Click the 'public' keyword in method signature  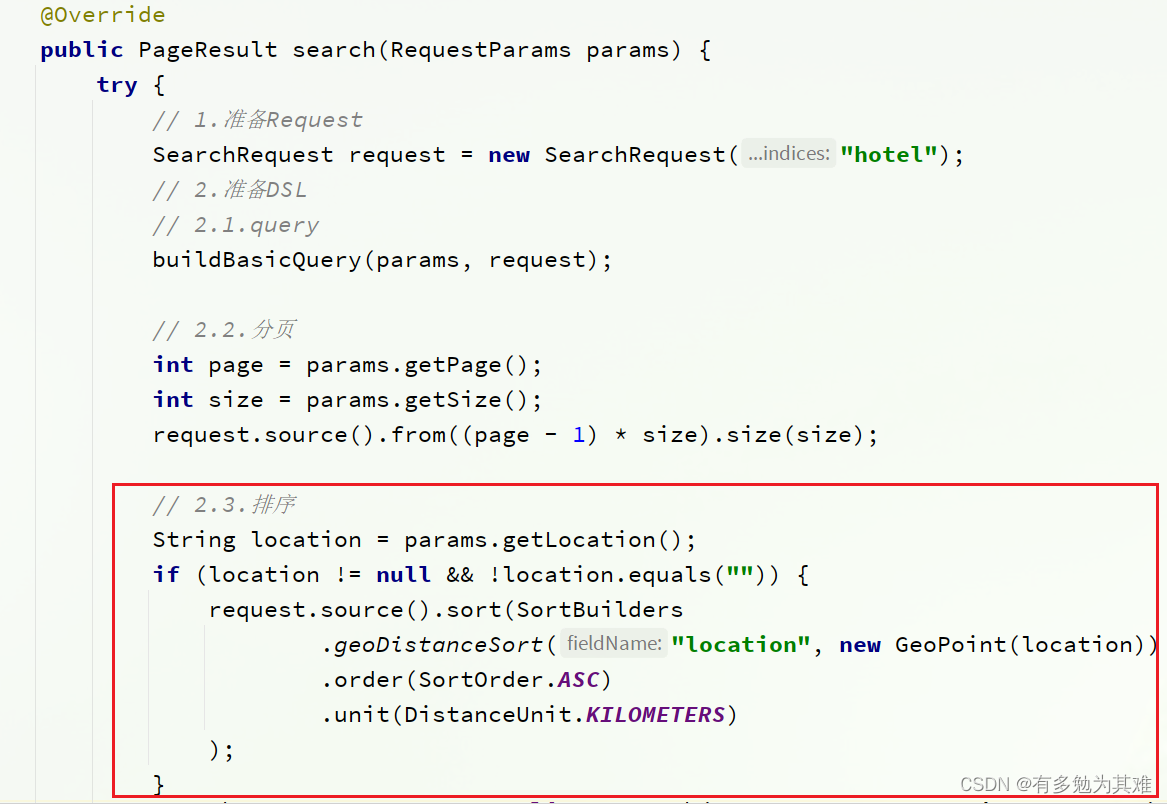[x=82, y=50]
